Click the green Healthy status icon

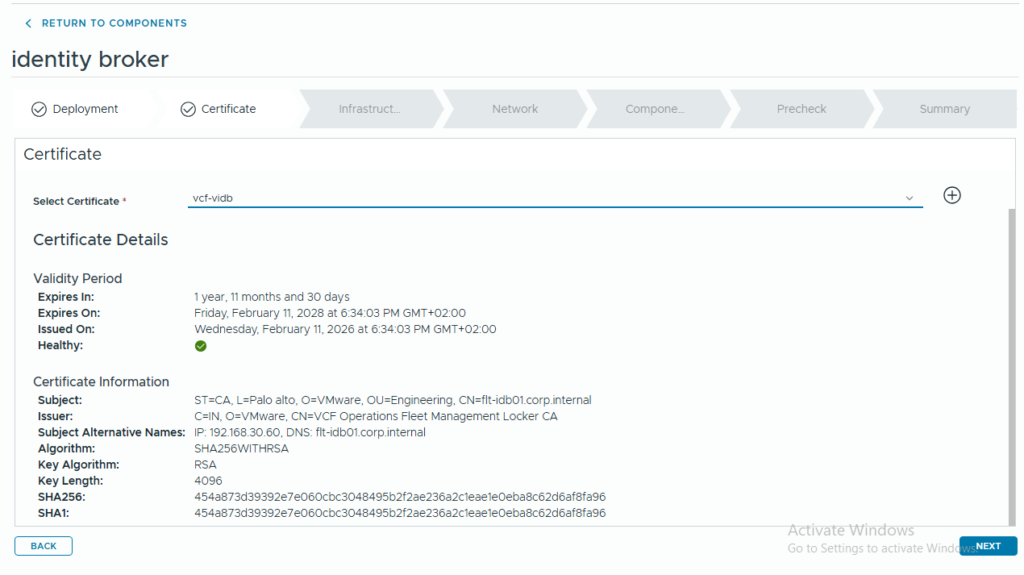201,346
